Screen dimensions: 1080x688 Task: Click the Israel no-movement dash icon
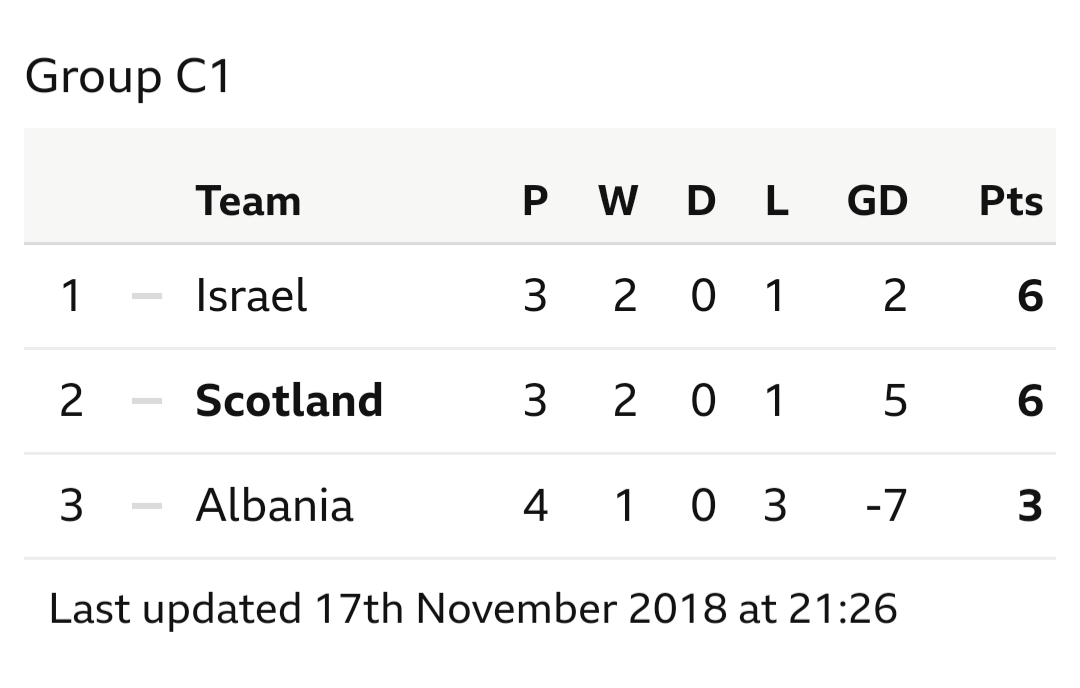coord(147,296)
